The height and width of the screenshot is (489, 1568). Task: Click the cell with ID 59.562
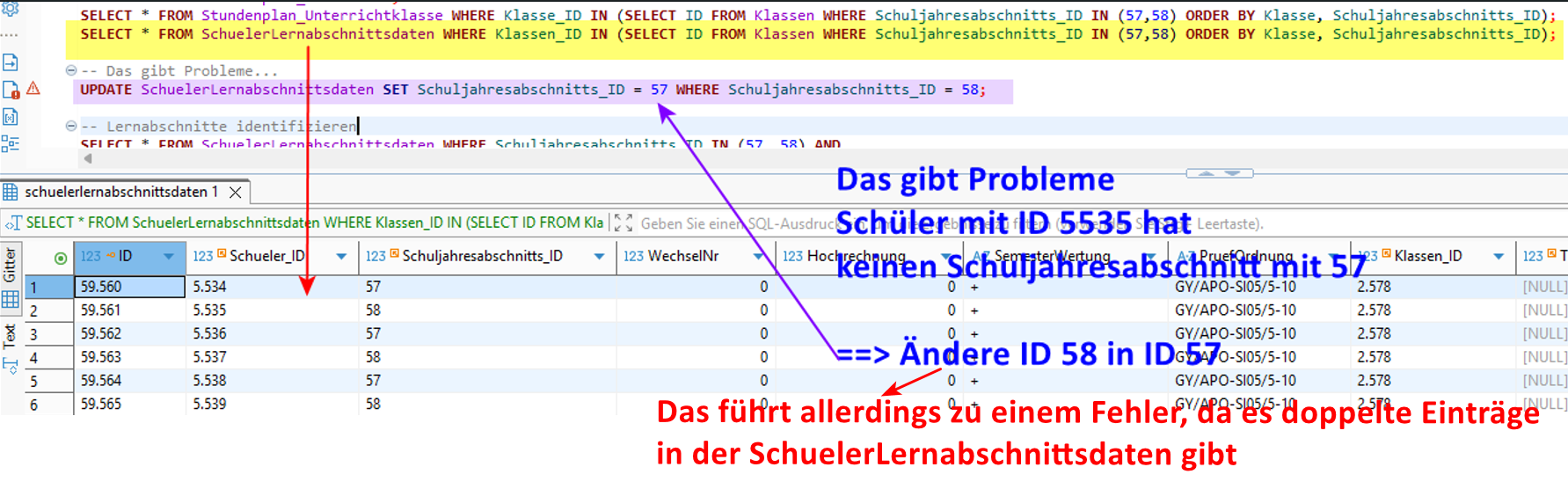129,334
